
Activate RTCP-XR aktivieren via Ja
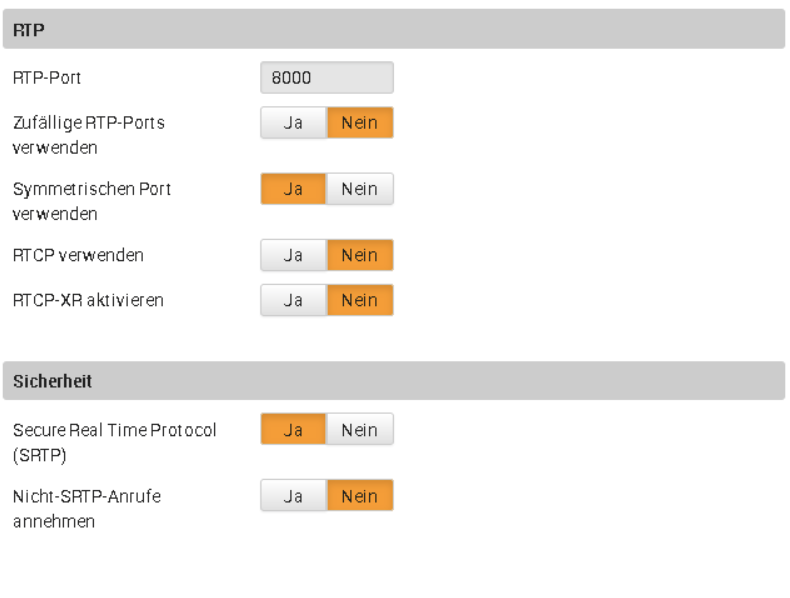[293, 300]
